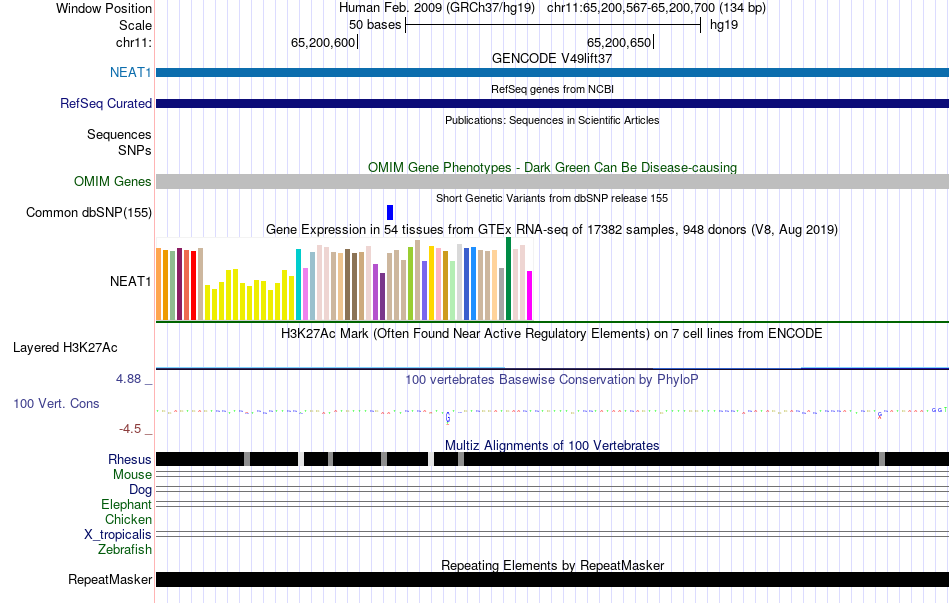Select the Zebrafish alignment row label
Screen dimensions: 950x603
pyautogui.click(x=125, y=550)
